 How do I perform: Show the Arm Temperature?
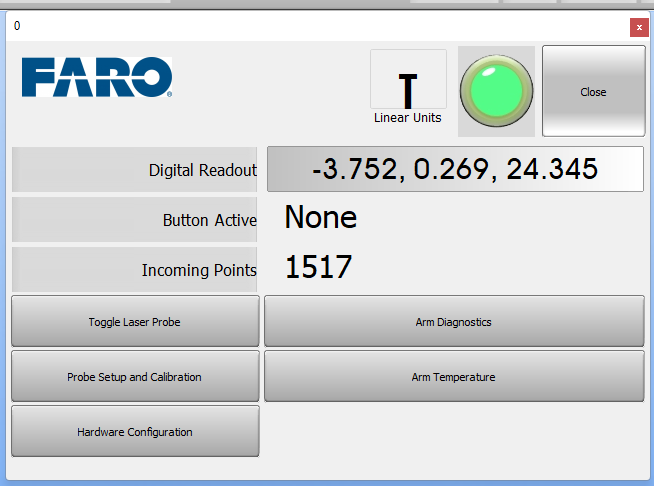click(x=454, y=377)
